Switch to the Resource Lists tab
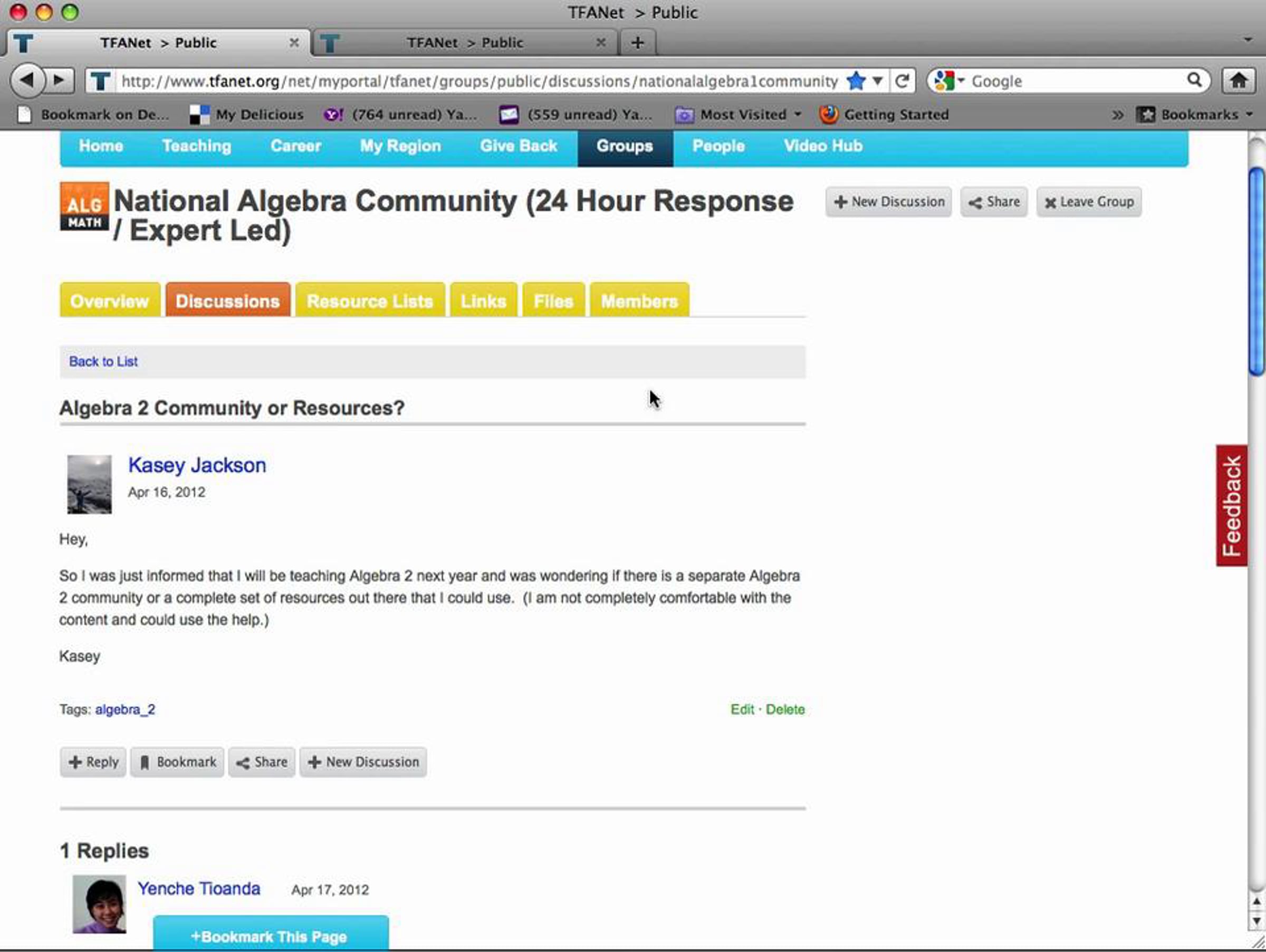Screen dimensions: 1266x952 pyautogui.click(x=370, y=301)
